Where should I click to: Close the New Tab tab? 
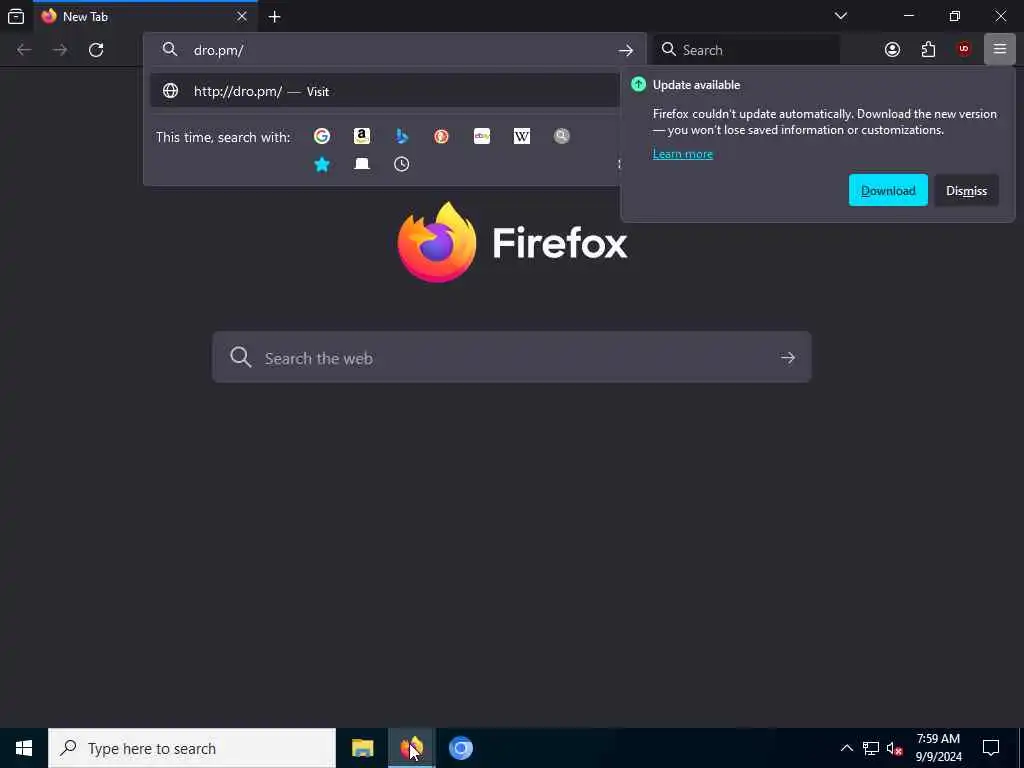242,16
